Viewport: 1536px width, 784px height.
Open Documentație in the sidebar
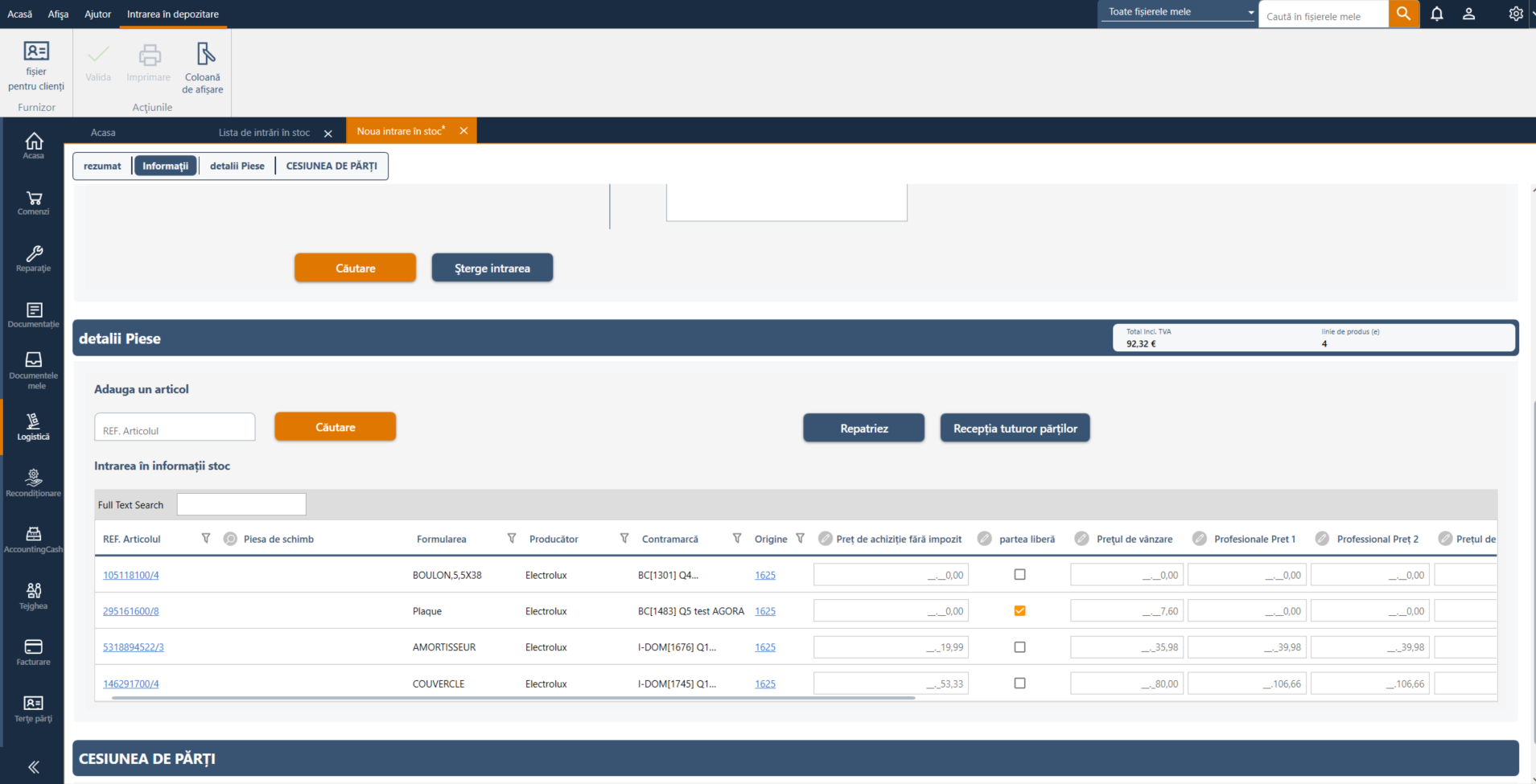tap(34, 315)
